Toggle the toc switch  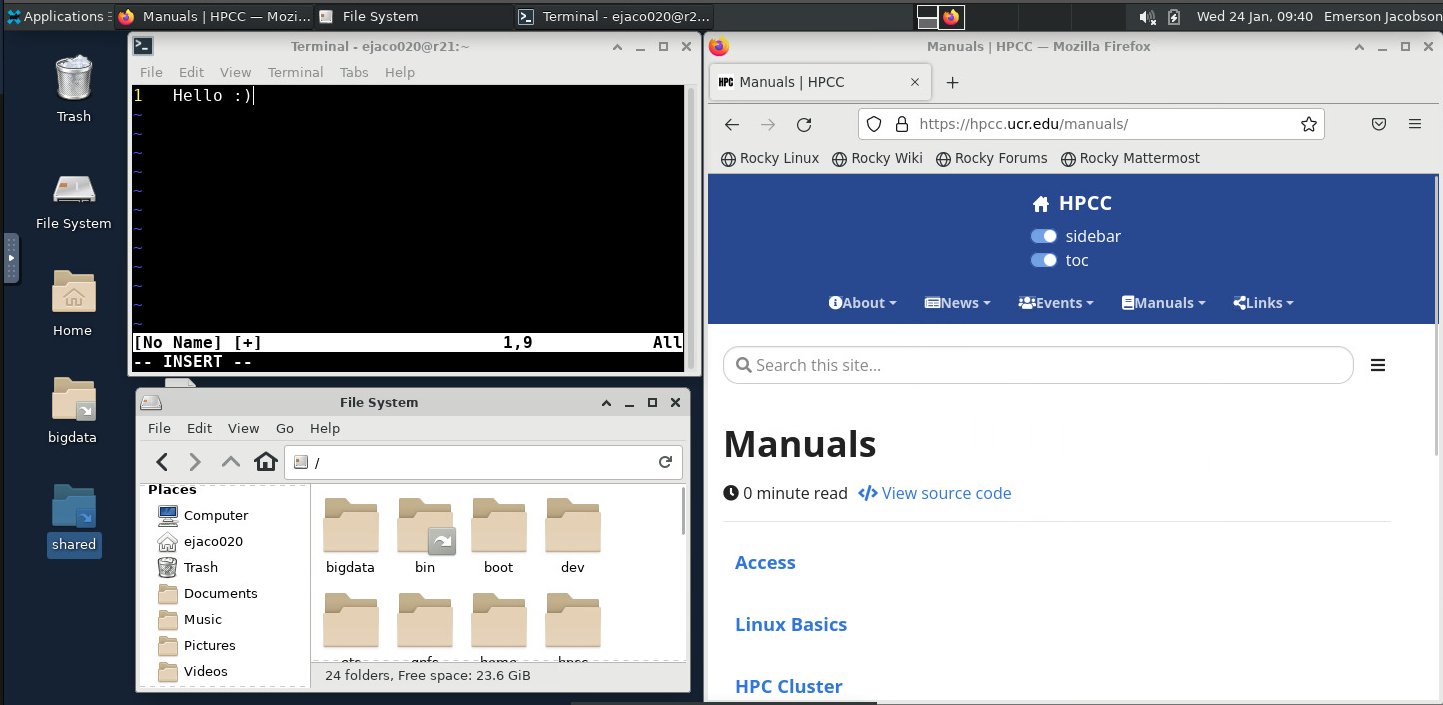(1044, 261)
